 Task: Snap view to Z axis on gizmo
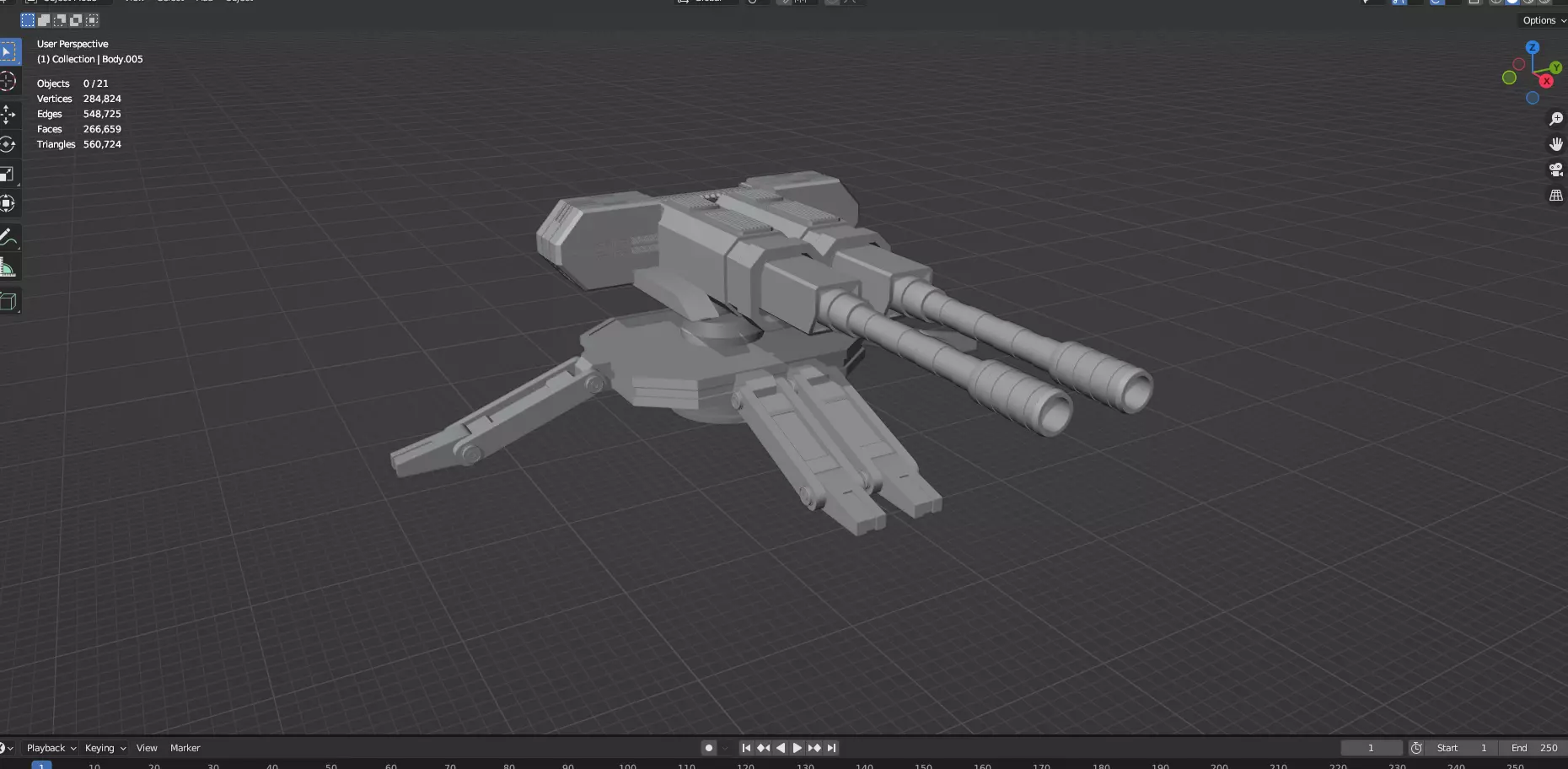point(1533,47)
